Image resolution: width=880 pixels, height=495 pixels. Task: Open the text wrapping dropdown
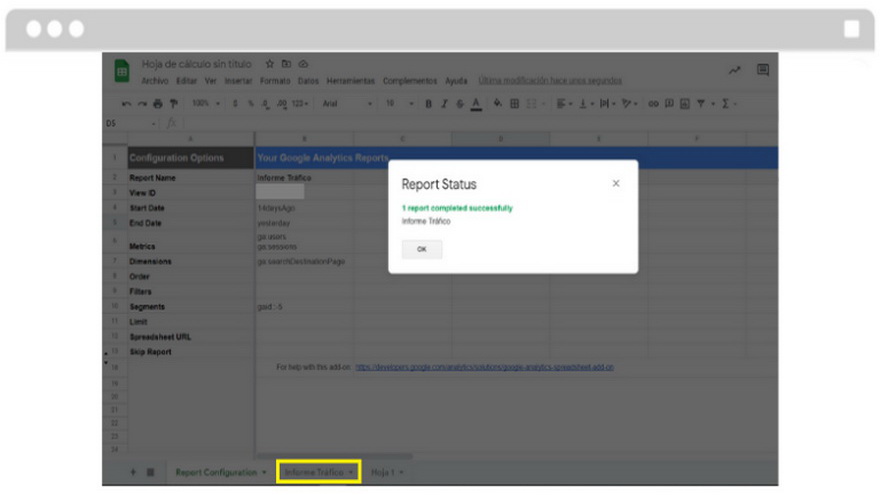point(608,104)
